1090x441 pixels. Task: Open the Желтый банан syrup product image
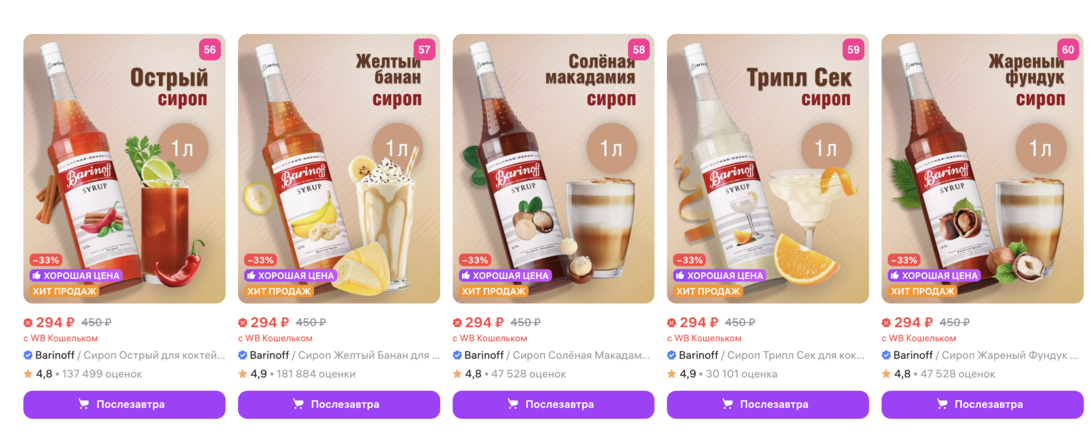click(339, 168)
